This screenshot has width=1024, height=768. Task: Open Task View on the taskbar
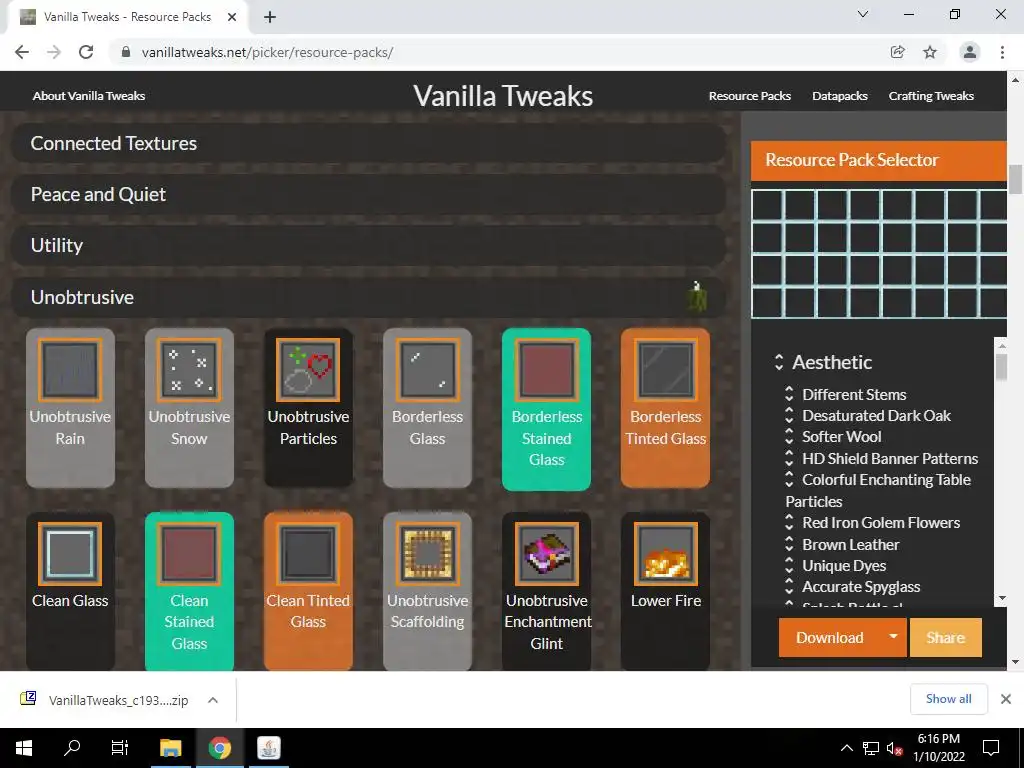pos(120,748)
